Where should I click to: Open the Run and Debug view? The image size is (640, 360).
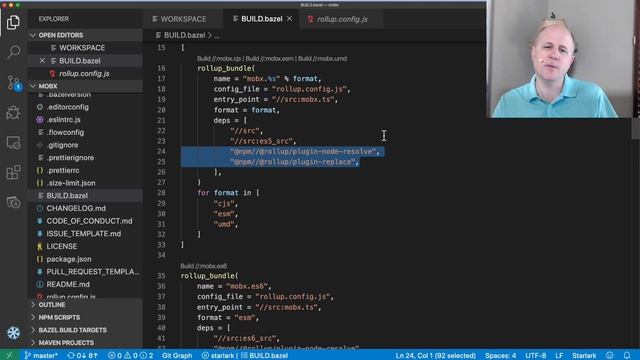13,113
